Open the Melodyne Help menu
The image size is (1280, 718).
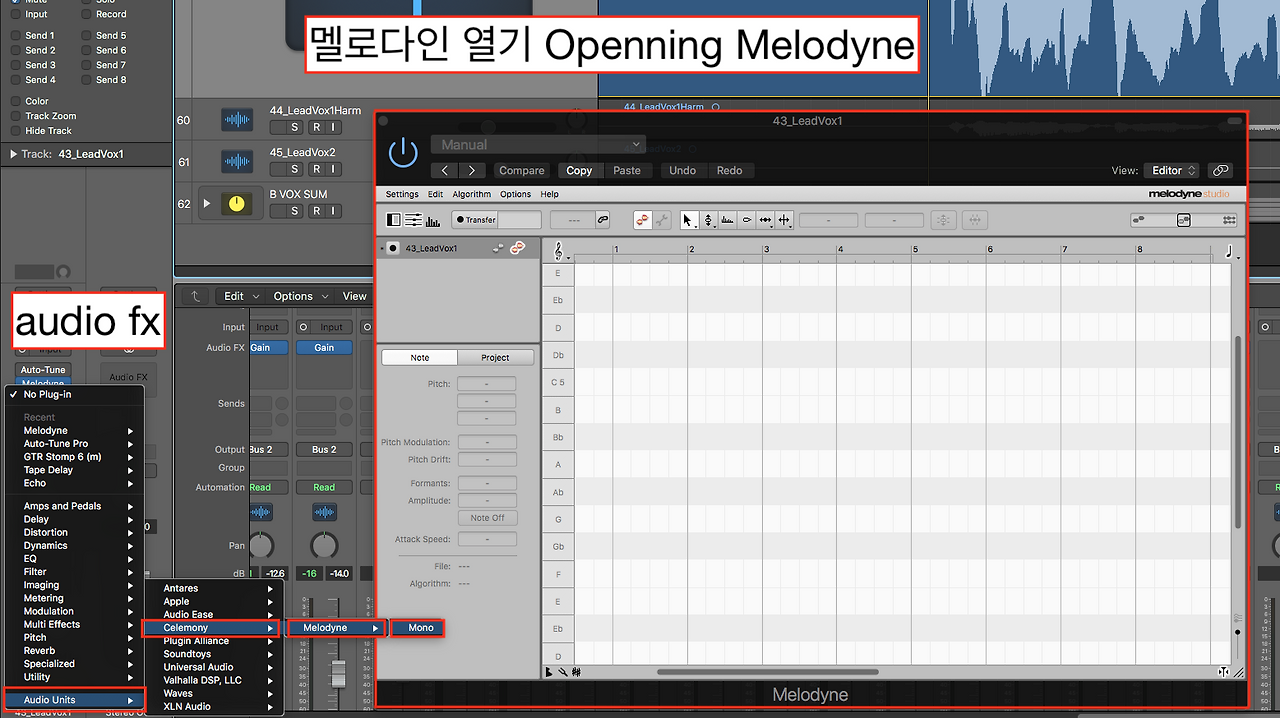tap(549, 194)
